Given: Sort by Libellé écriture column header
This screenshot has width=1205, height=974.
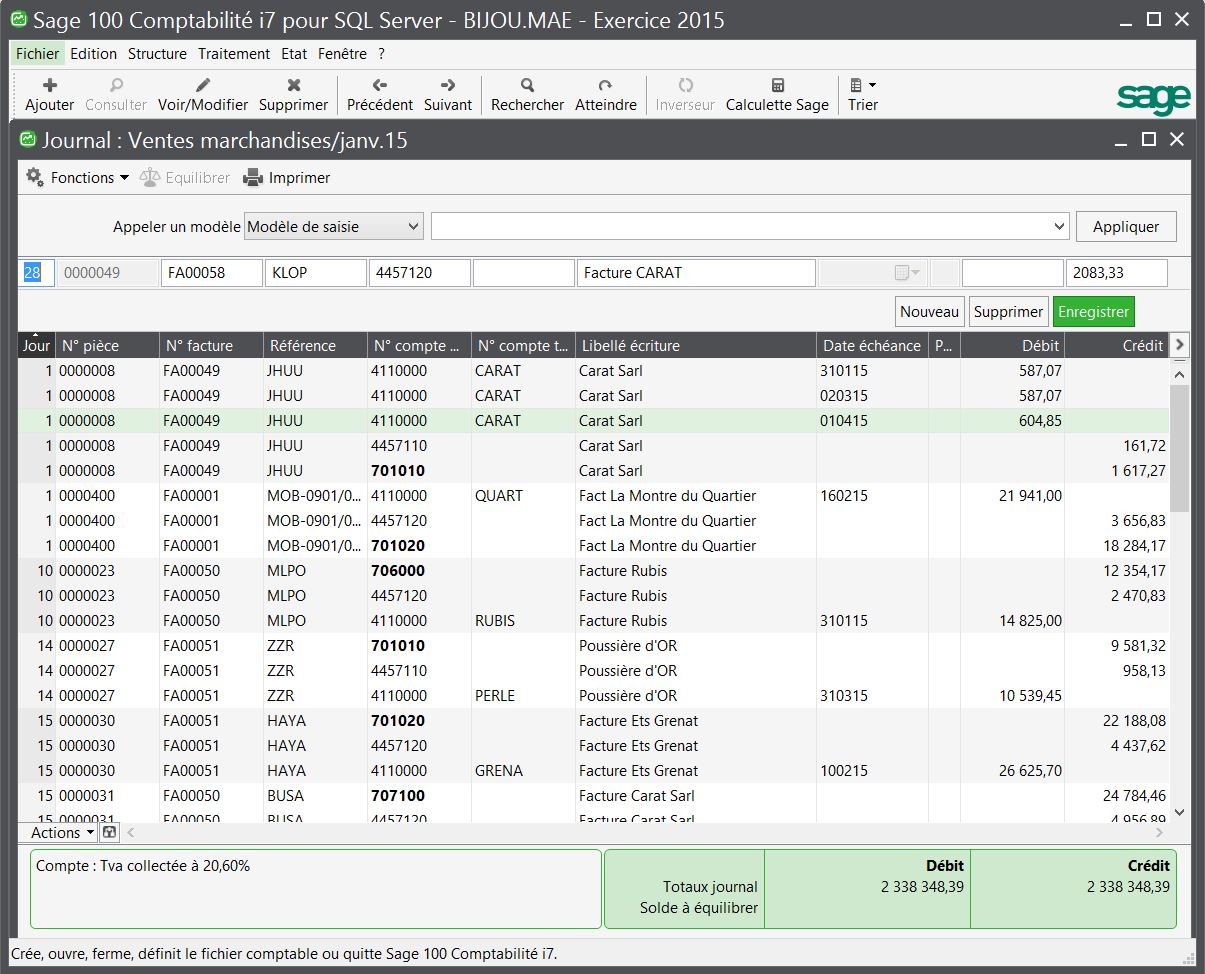Looking at the screenshot, I should click(x=696, y=345).
